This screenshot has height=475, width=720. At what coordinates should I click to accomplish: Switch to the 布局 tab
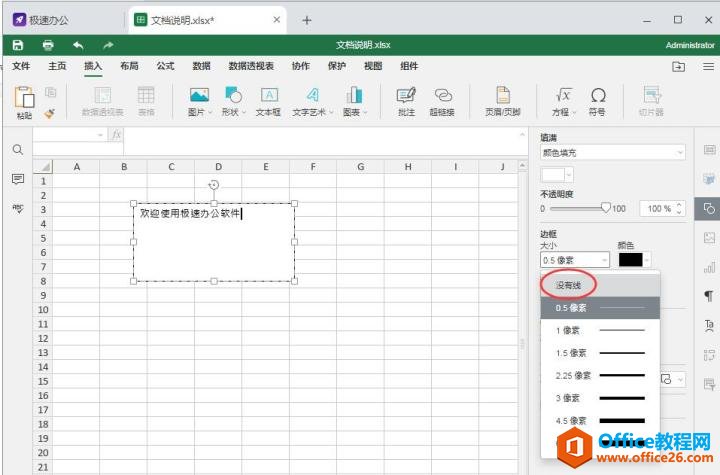[129, 66]
